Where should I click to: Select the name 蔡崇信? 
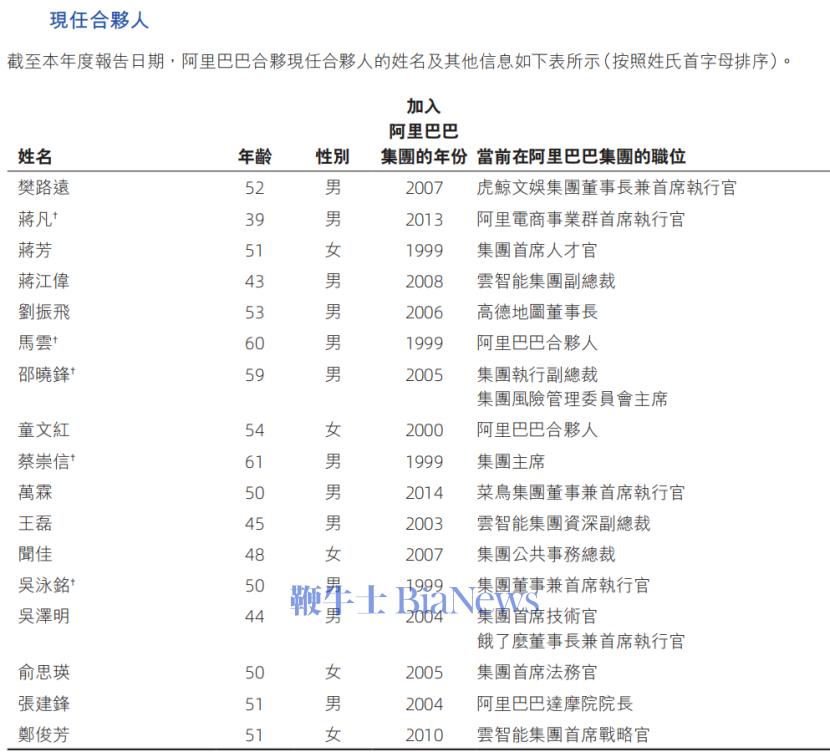[43, 461]
